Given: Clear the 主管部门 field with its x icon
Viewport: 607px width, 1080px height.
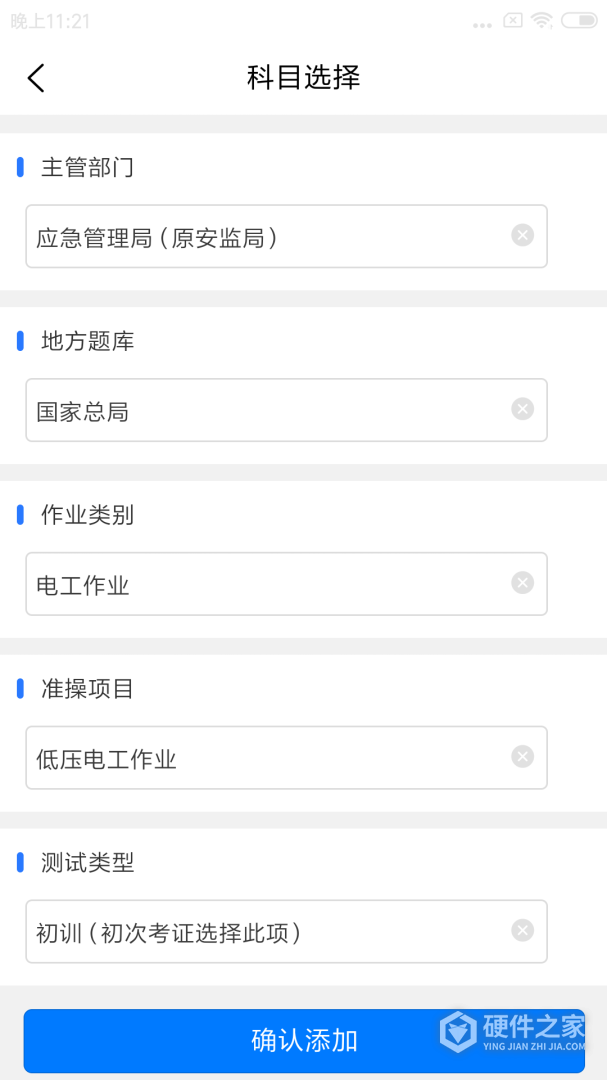Looking at the screenshot, I should [x=522, y=235].
